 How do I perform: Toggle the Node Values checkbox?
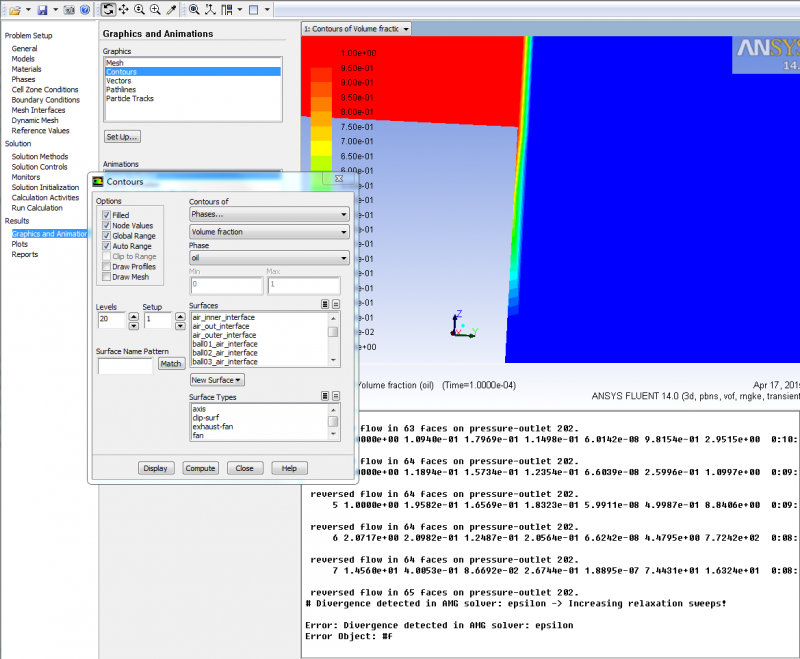(x=105, y=226)
